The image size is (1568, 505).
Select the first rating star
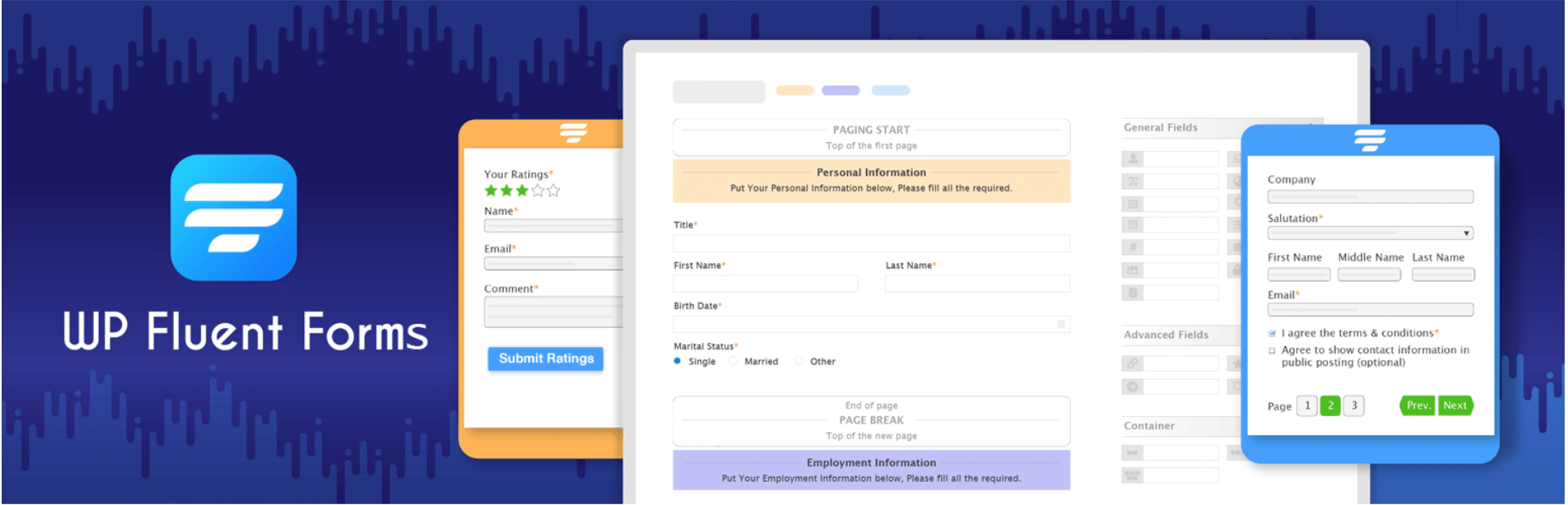491,190
